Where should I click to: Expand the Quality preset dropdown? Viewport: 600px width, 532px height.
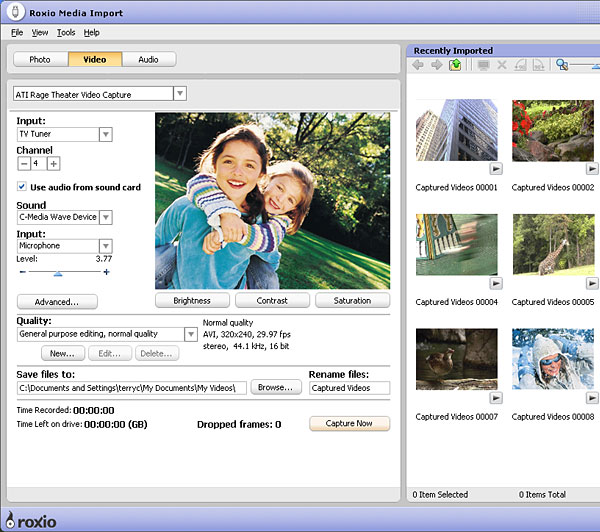(190, 334)
